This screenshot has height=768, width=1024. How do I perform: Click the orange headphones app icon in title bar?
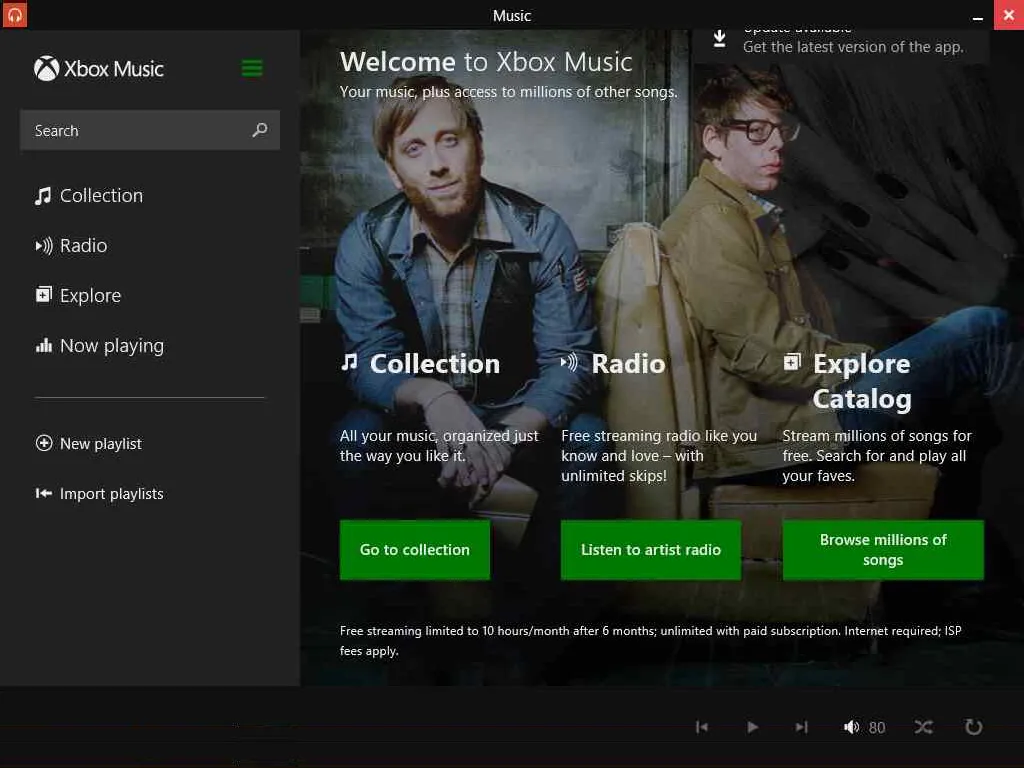(x=14, y=14)
